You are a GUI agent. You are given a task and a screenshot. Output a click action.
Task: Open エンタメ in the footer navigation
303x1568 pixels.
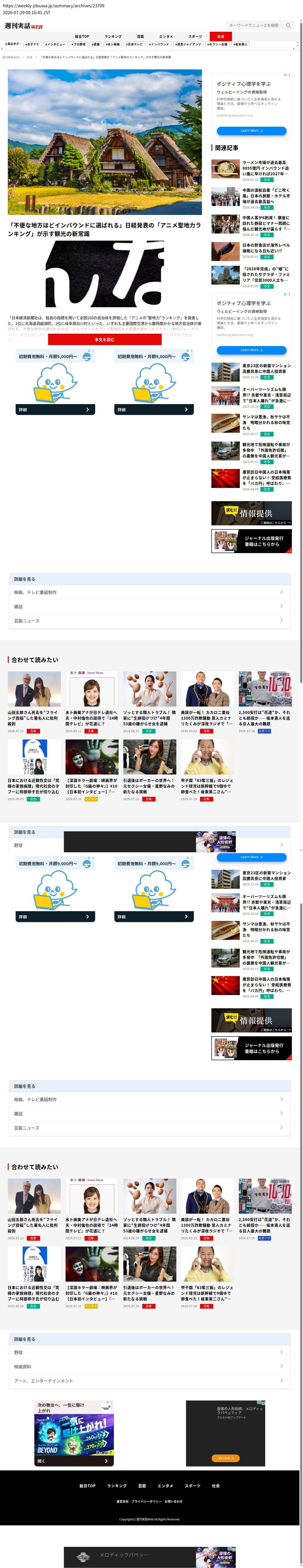(x=165, y=1486)
